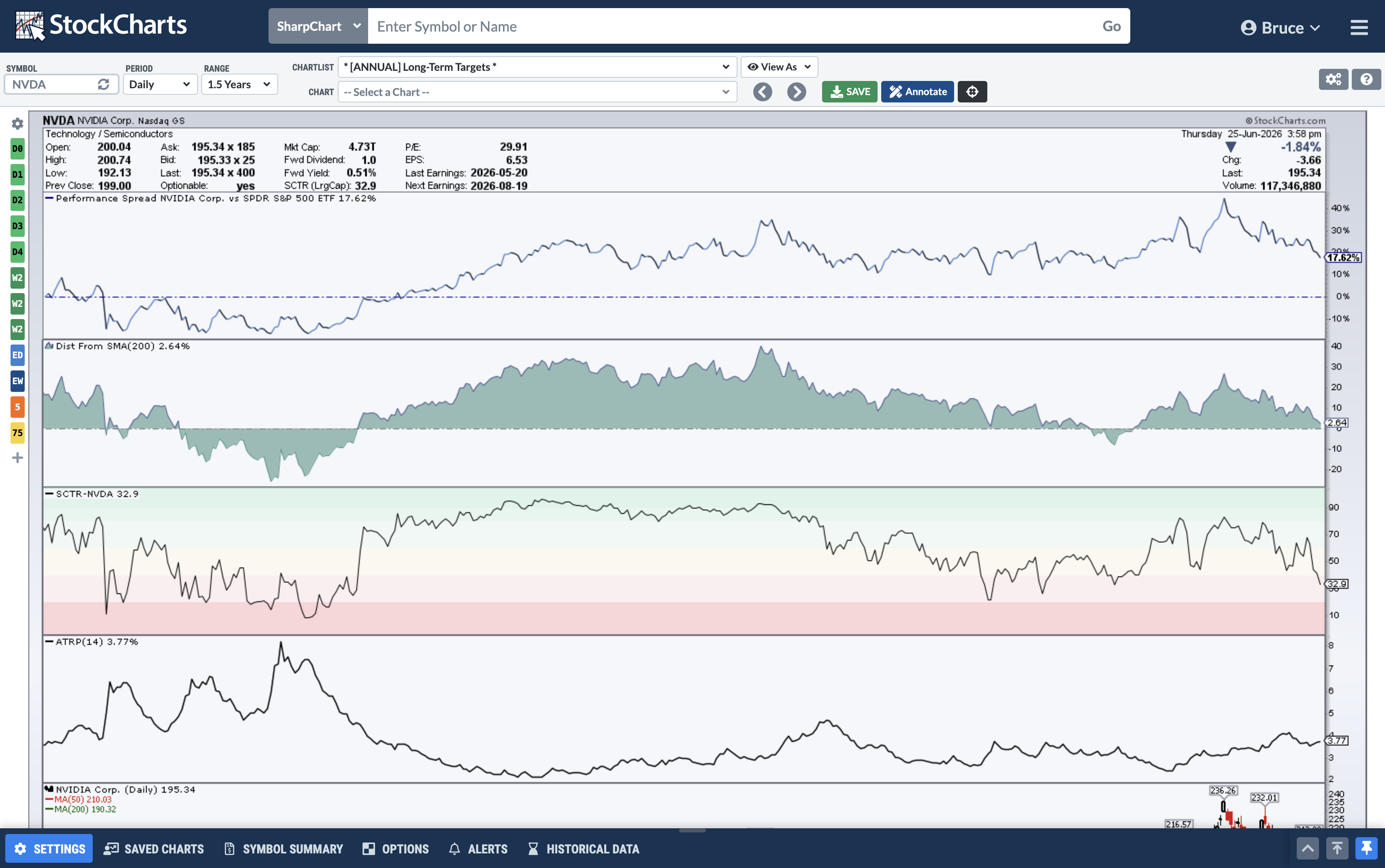Open the Period Daily dropdown

(x=160, y=84)
